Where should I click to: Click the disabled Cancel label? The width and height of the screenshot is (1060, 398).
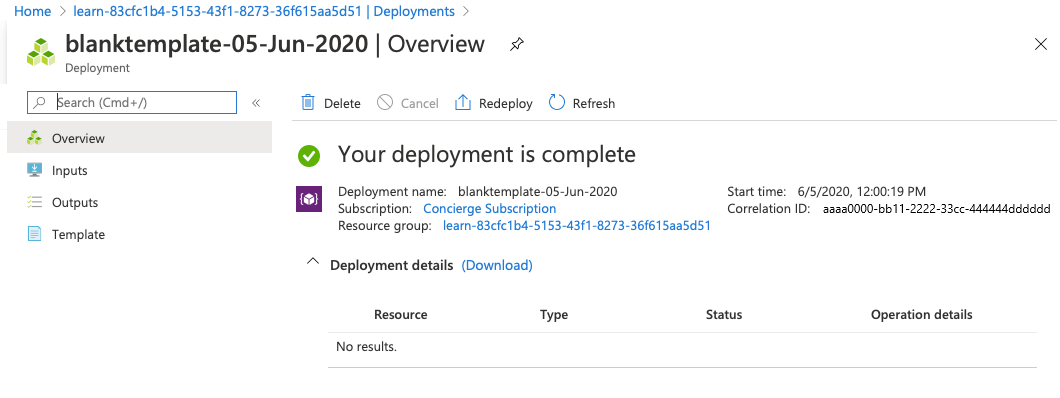(x=420, y=103)
